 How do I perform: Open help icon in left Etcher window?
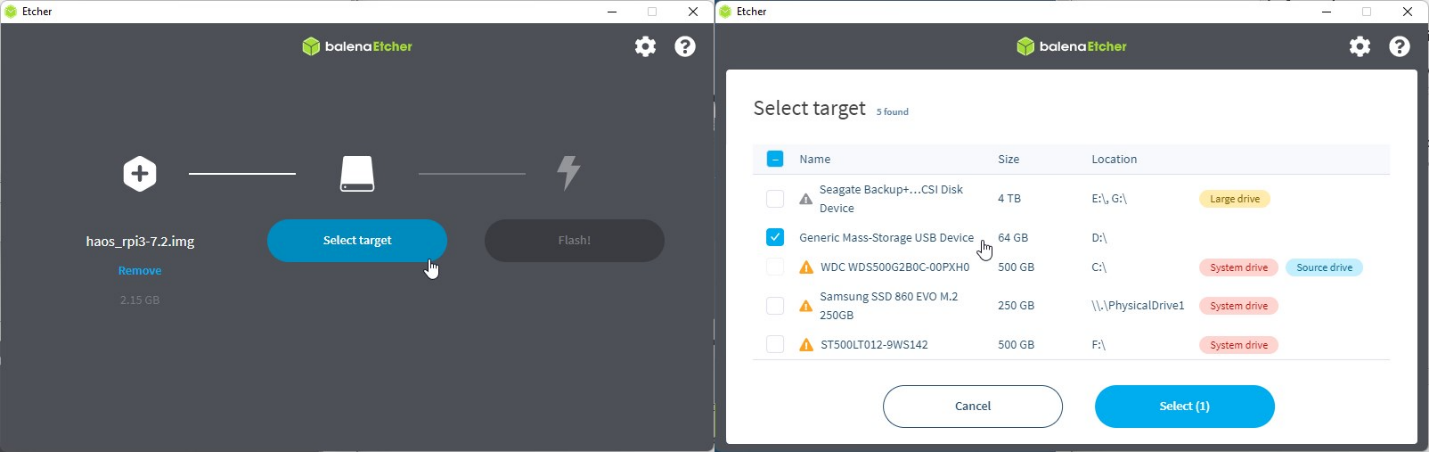tap(685, 46)
